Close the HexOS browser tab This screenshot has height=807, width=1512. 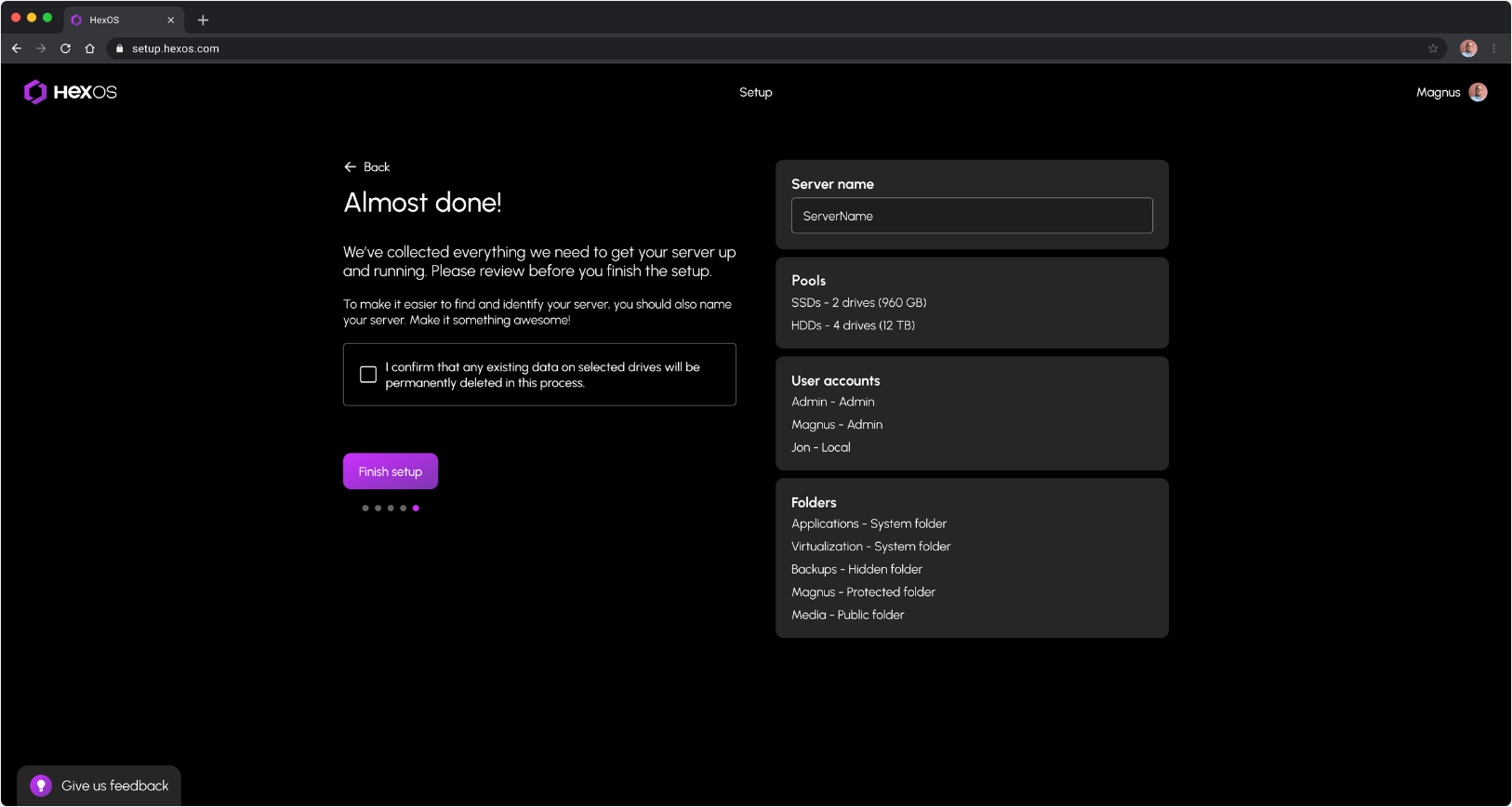[171, 20]
